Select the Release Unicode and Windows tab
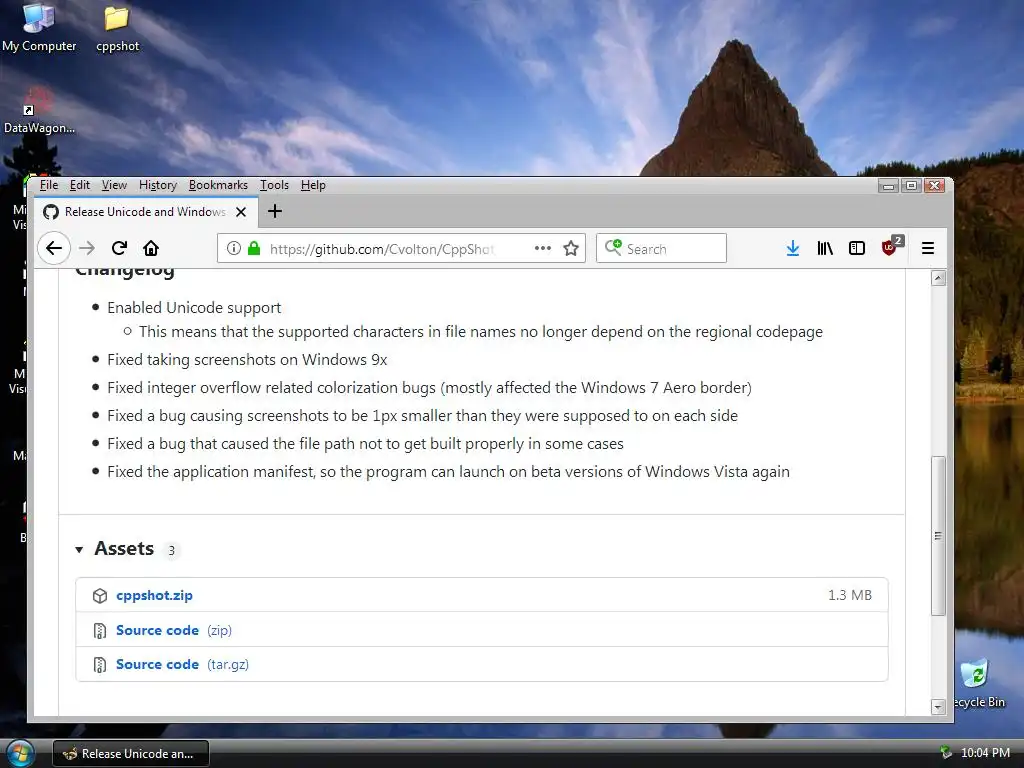 tap(146, 212)
